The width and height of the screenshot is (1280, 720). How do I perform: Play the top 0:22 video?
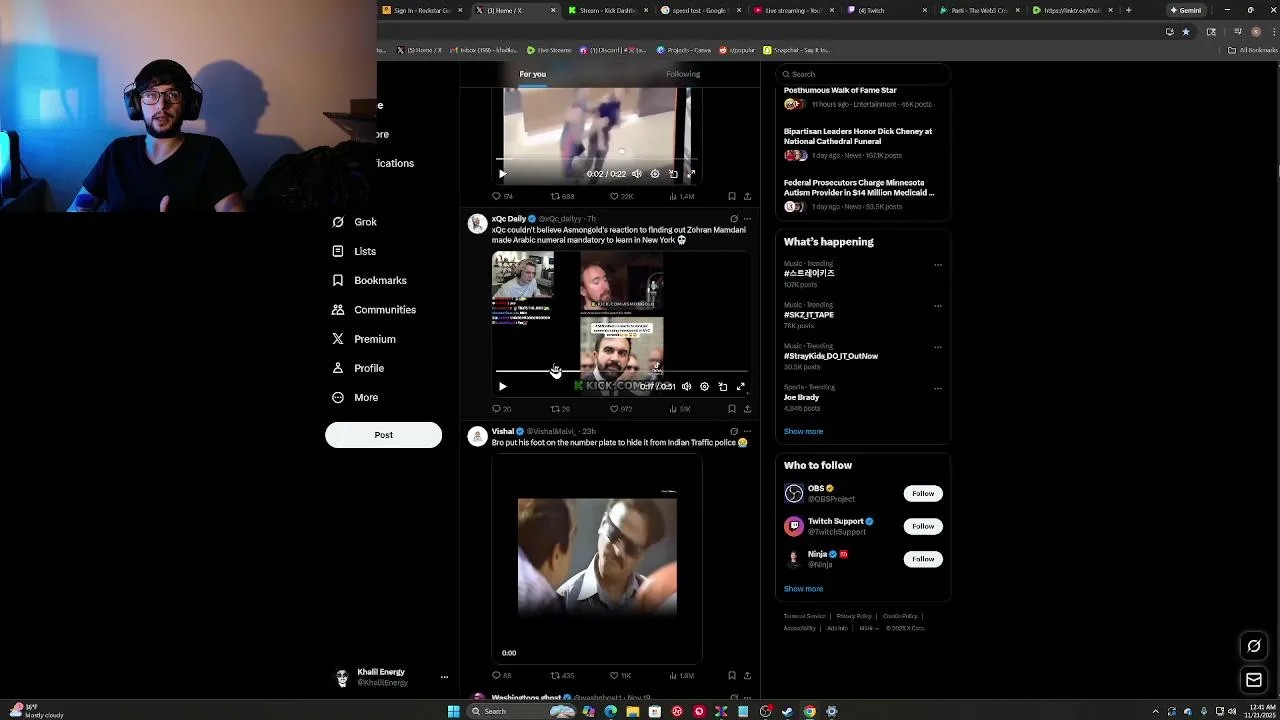tap(503, 174)
